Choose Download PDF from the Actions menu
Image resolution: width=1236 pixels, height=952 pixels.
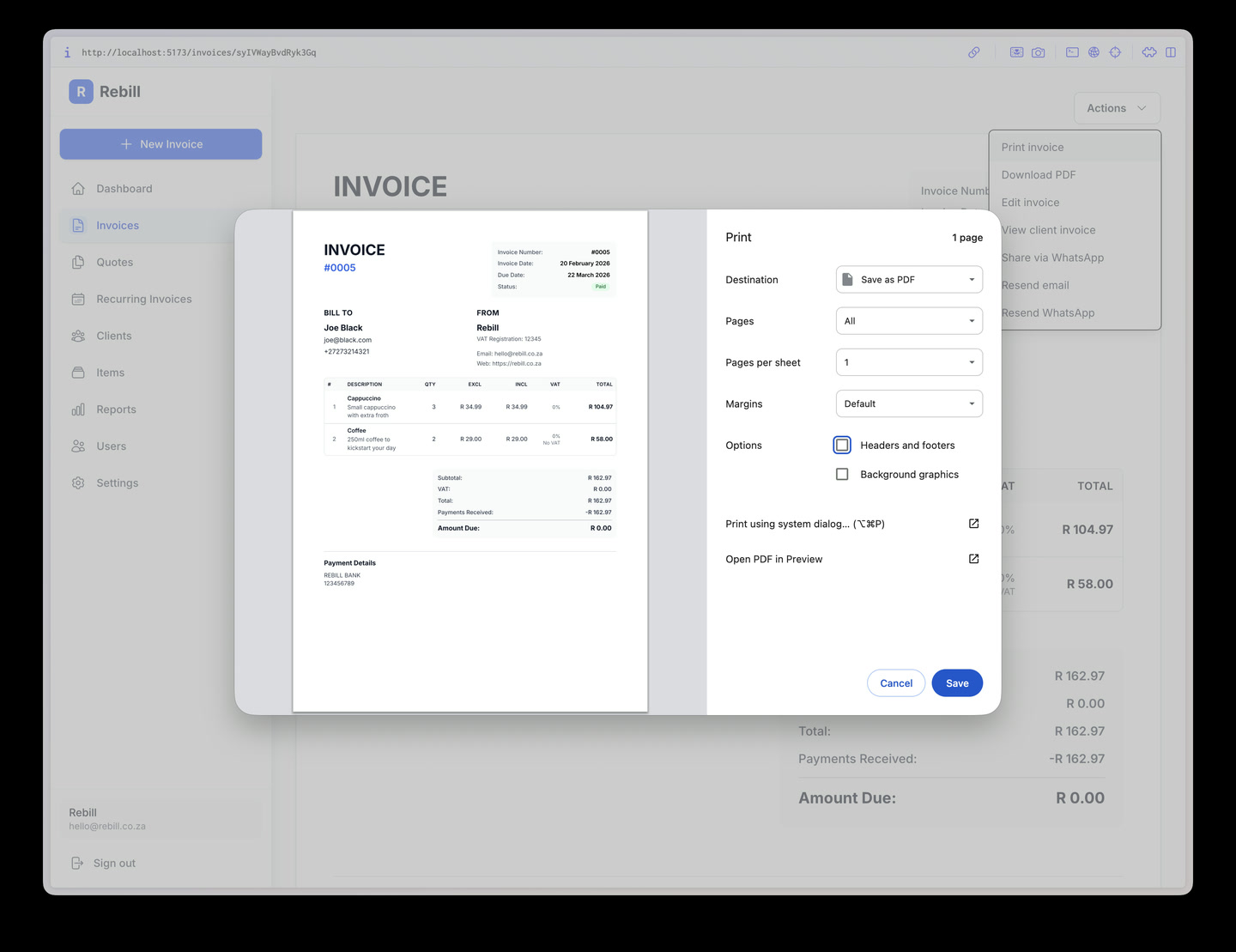click(x=1038, y=174)
